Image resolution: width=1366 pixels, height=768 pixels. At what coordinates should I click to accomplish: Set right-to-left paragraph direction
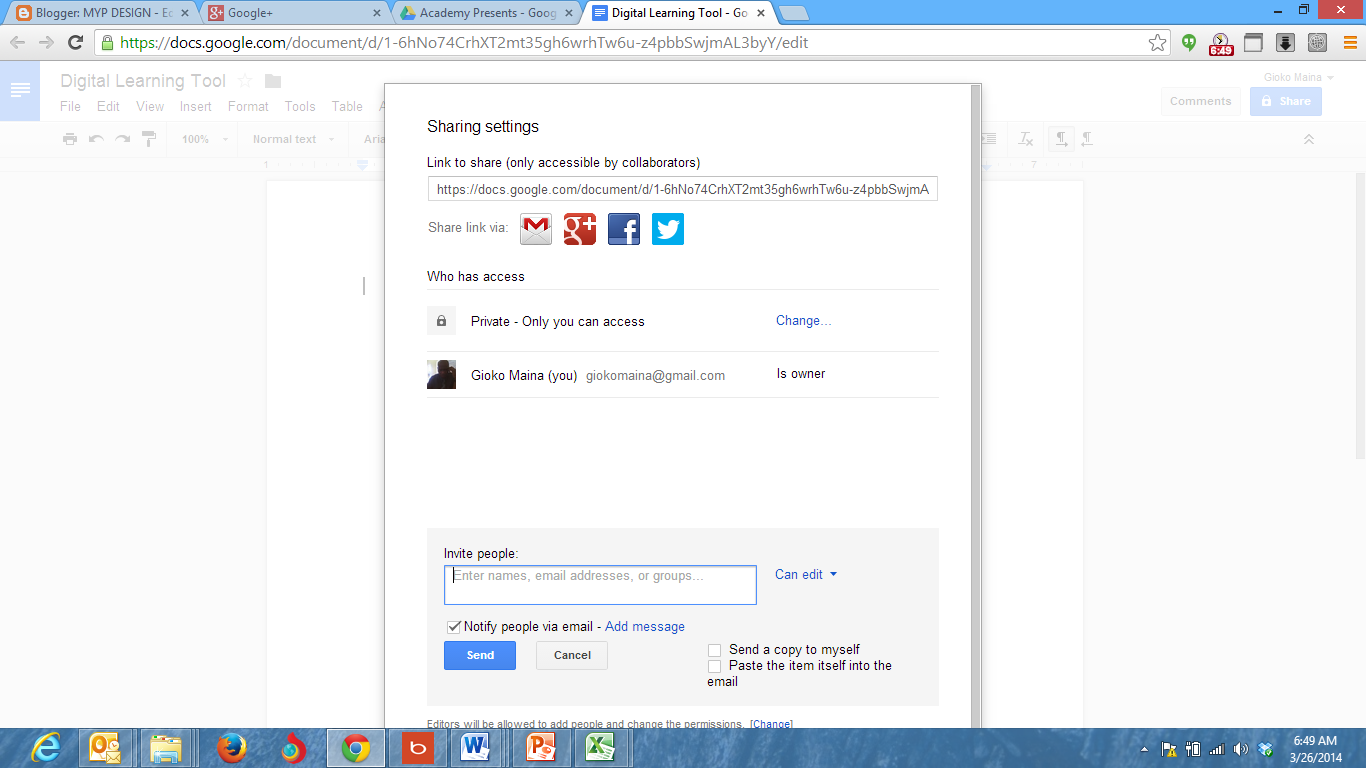pos(1087,139)
